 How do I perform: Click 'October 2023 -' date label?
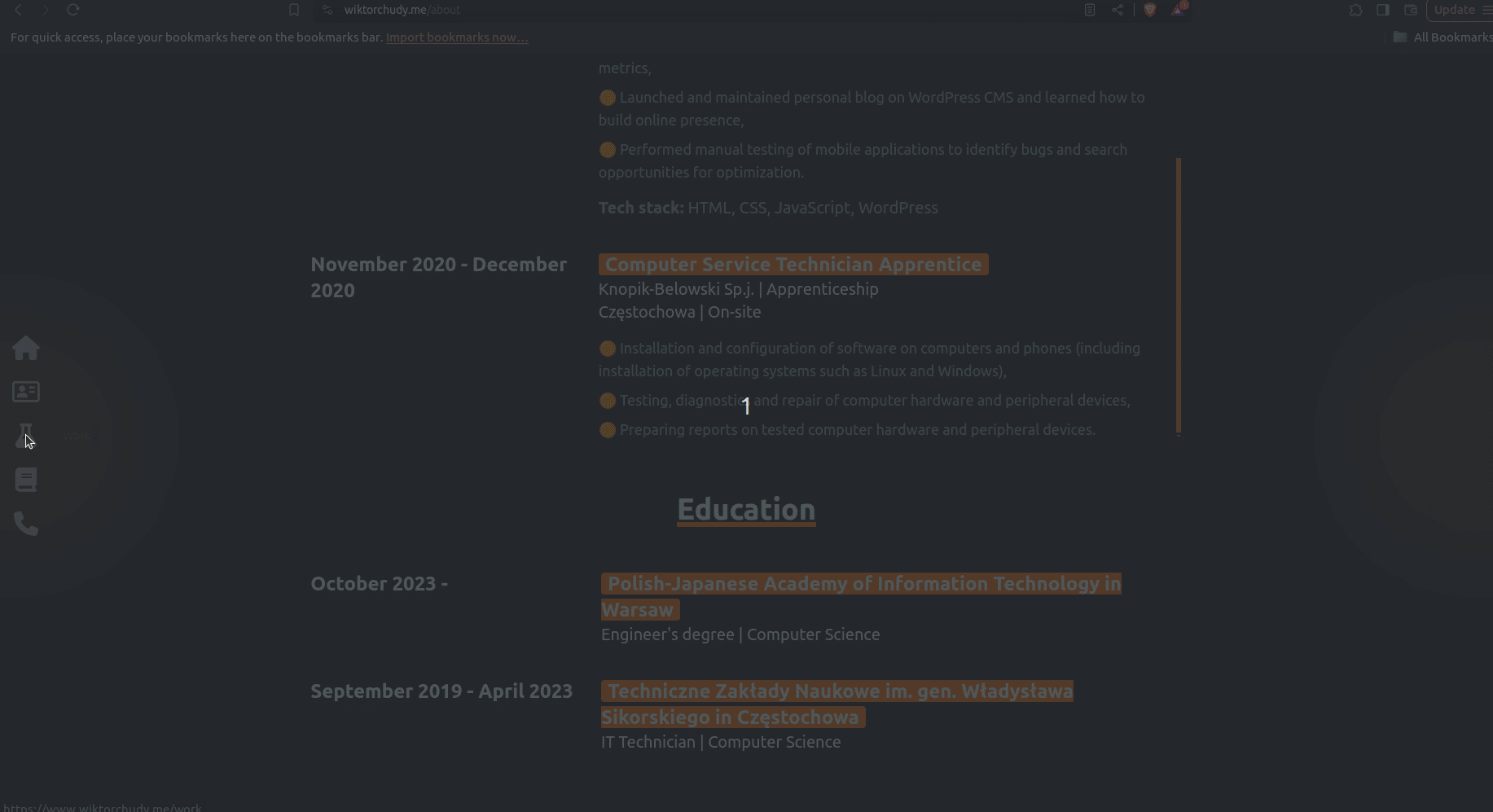click(380, 584)
